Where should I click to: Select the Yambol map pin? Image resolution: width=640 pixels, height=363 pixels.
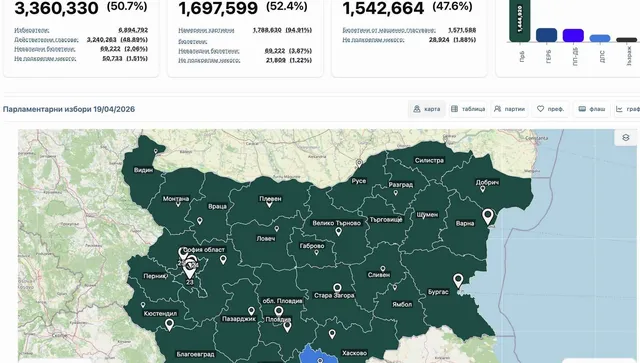point(395,287)
